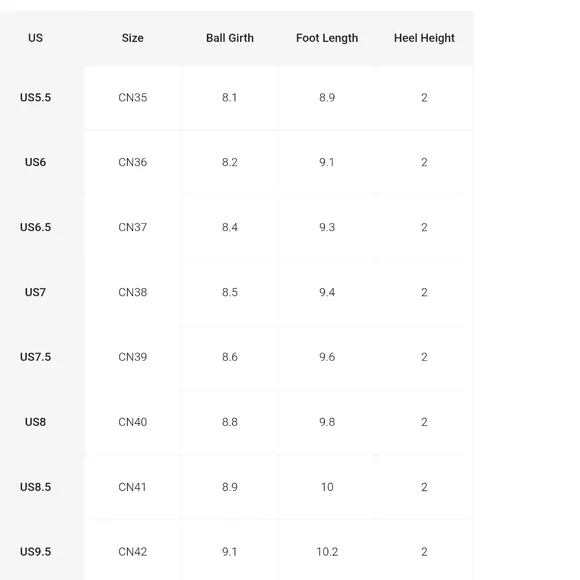Click the US6 row label
Image resolution: width=580 pixels, height=580 pixels.
tap(36, 162)
